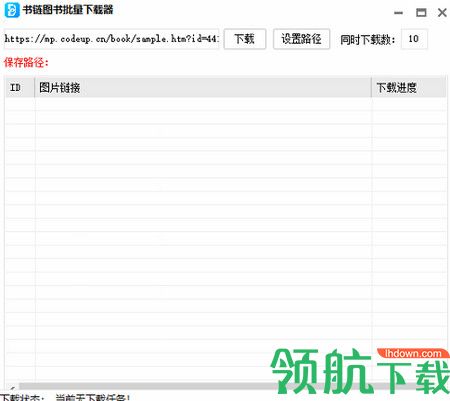Click the red 保存路径 label
Screen dimensions: 450x401
pos(26,62)
